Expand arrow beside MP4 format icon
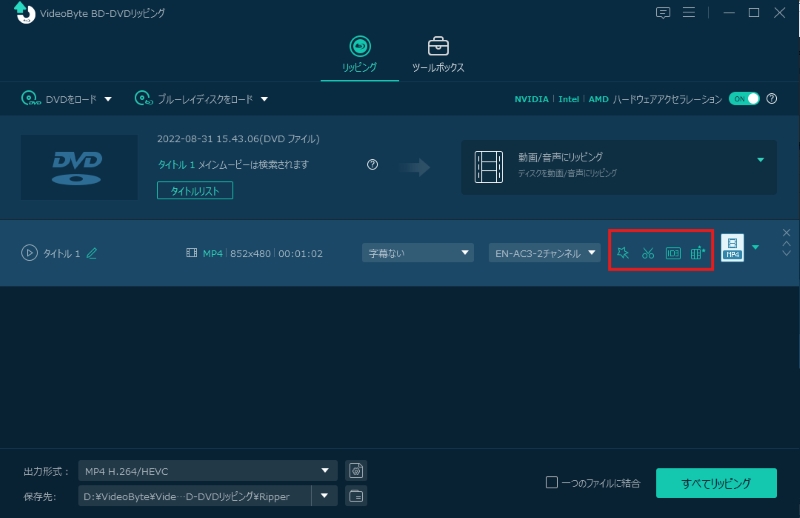This screenshot has width=800, height=518. [x=756, y=248]
